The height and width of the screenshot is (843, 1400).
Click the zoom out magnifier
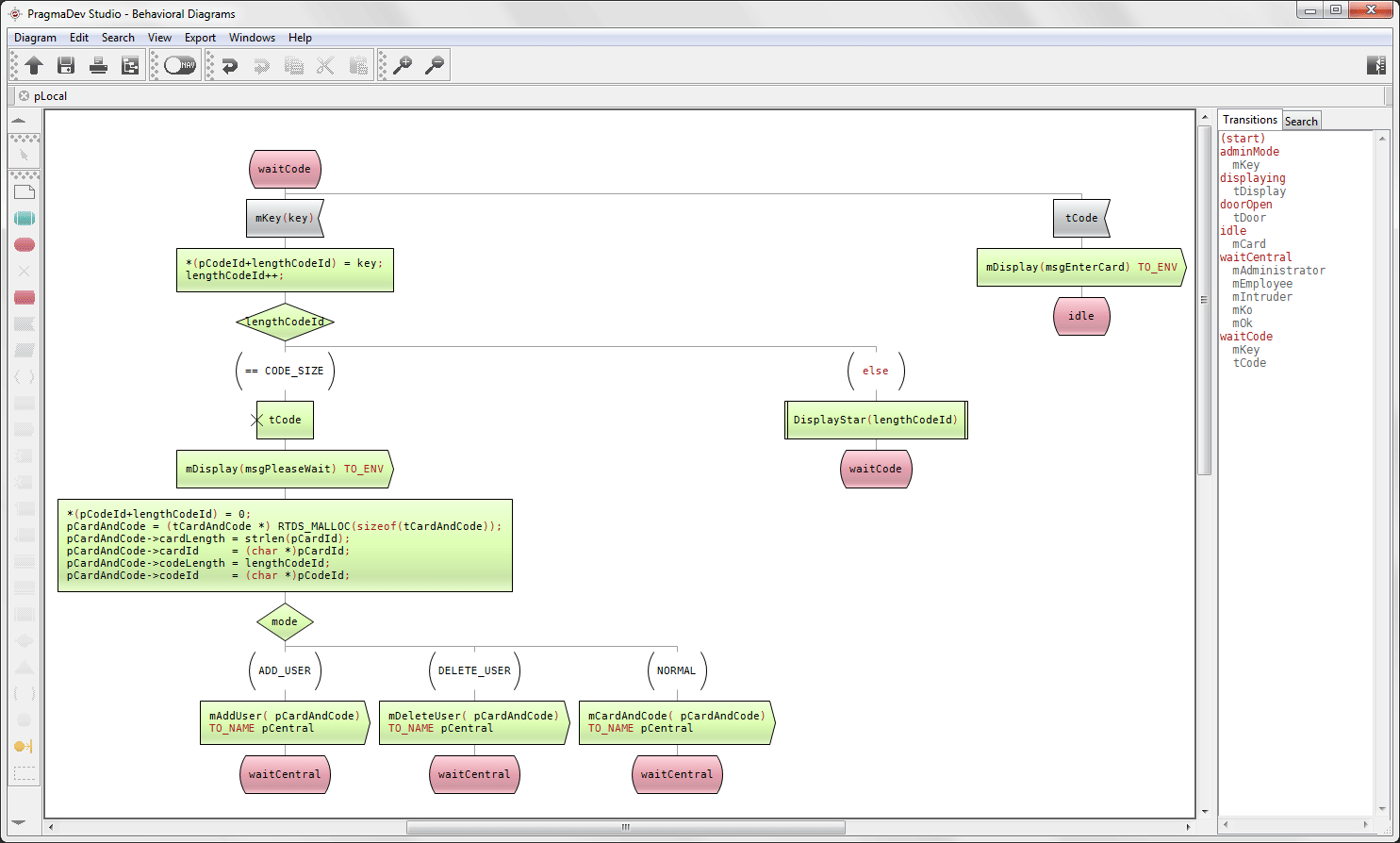click(x=435, y=65)
